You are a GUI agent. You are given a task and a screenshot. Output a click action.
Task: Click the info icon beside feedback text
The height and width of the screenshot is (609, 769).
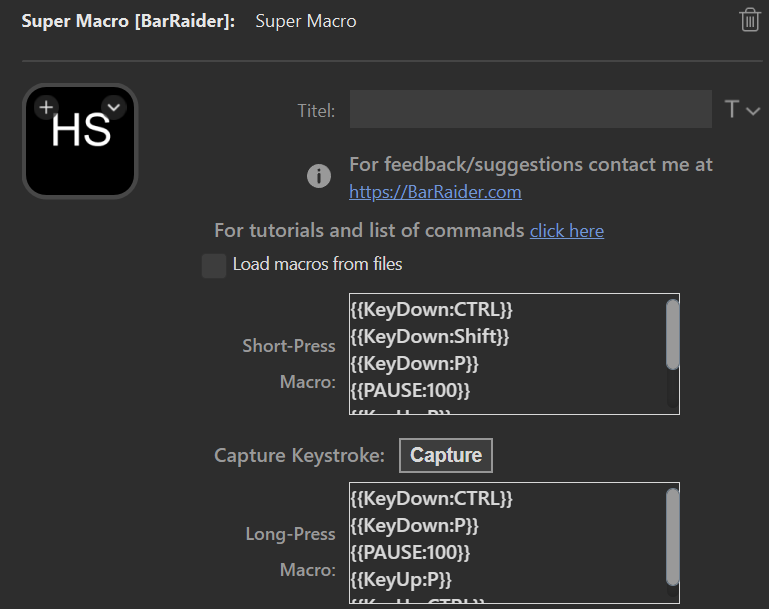coord(318,177)
